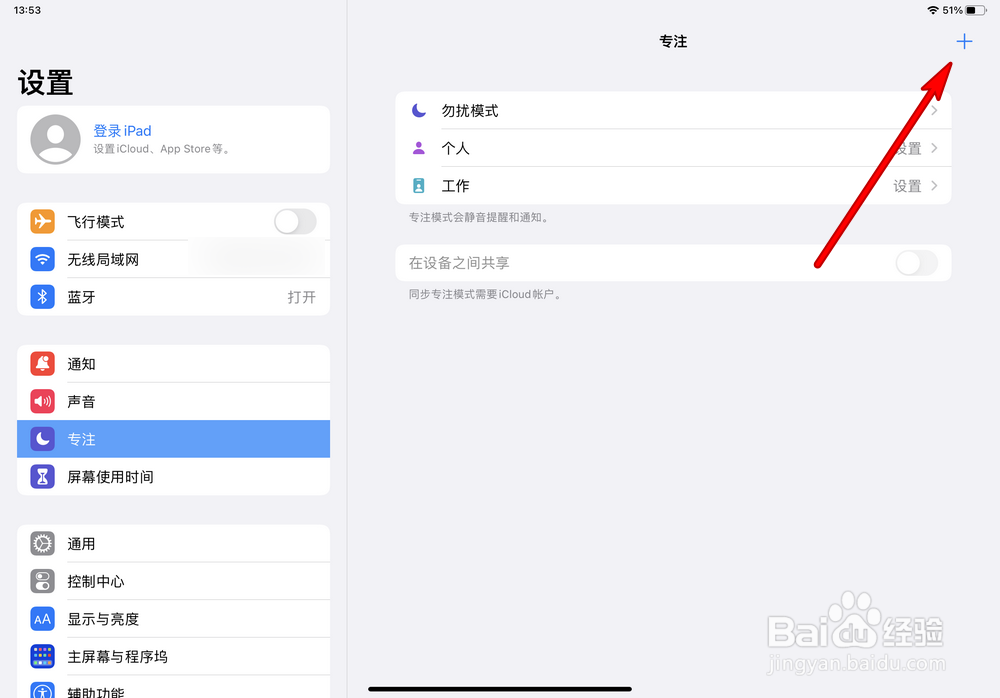Click the blue Wi-Fi icon for 无线局域网
This screenshot has width=1000, height=698.
[42, 259]
